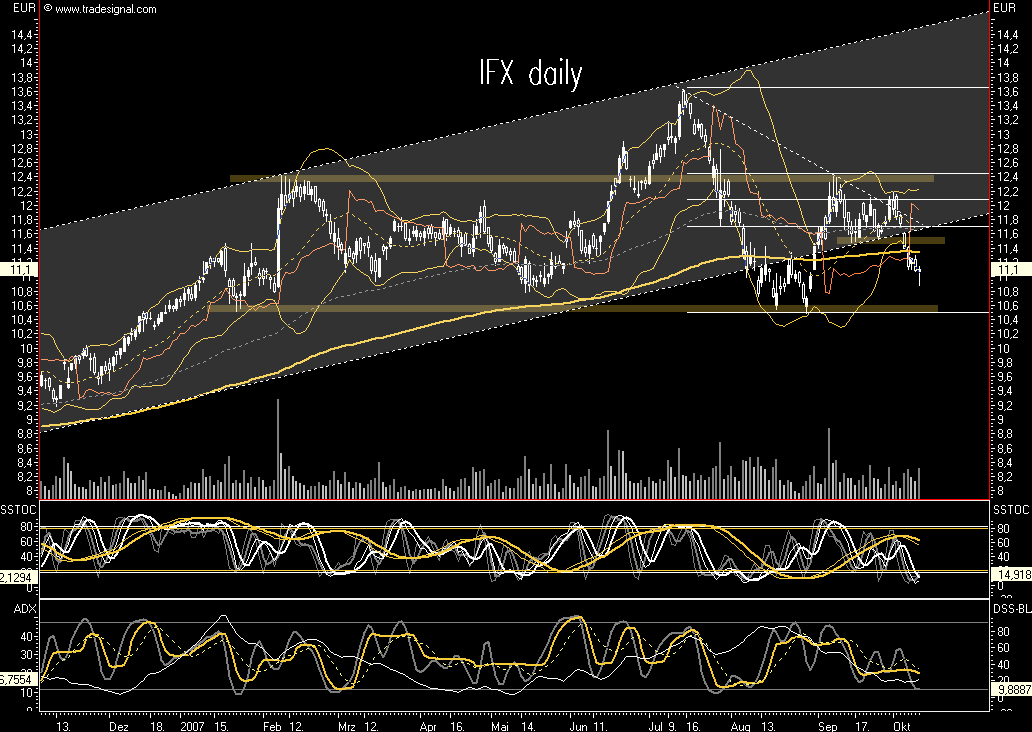Select the SSTOC indicator label on left scale
Screen dimensions: 1032x732
point(17,509)
